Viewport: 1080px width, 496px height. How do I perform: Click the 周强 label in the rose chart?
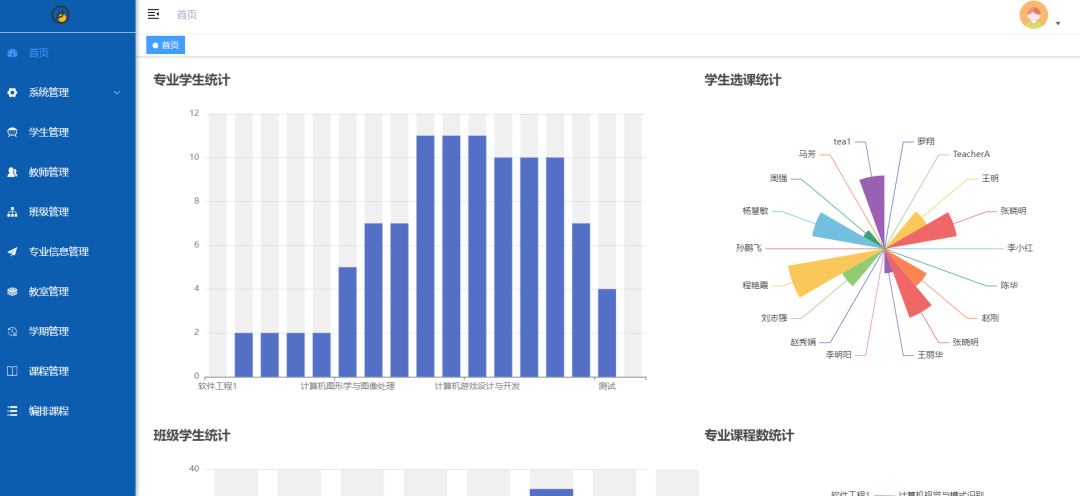778,178
